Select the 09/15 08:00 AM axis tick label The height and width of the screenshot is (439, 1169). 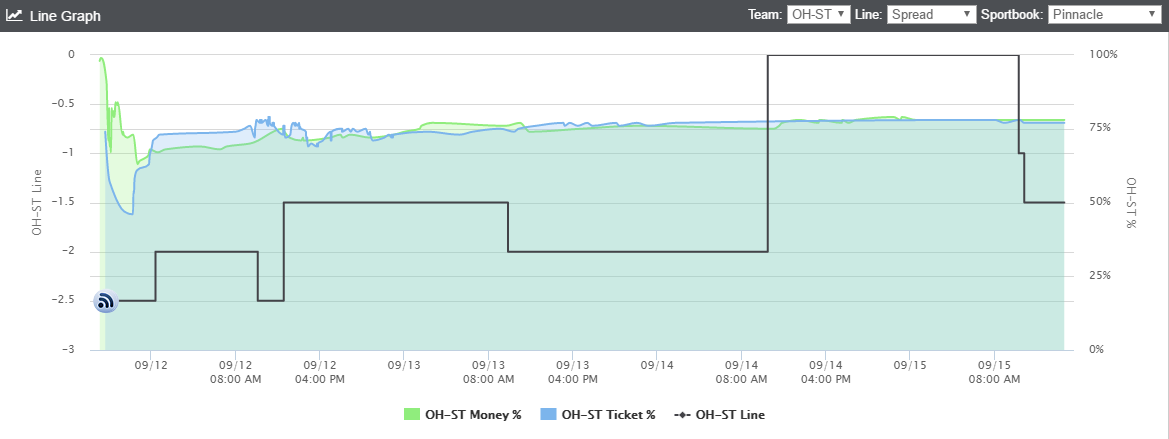click(994, 372)
